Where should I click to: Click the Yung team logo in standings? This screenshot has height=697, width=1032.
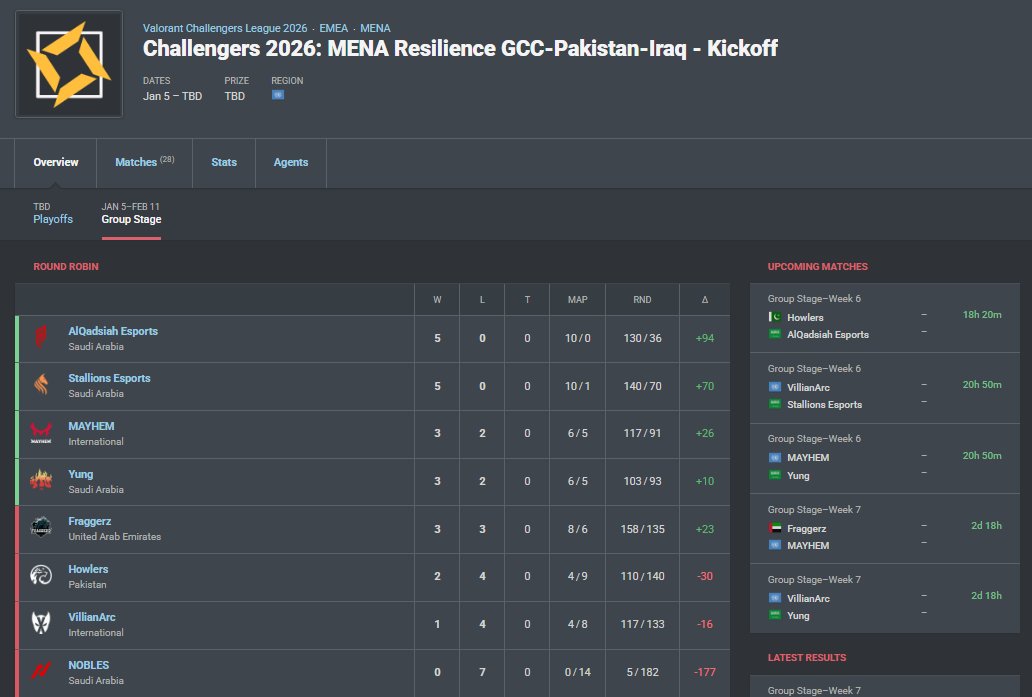pyautogui.click(x=41, y=480)
